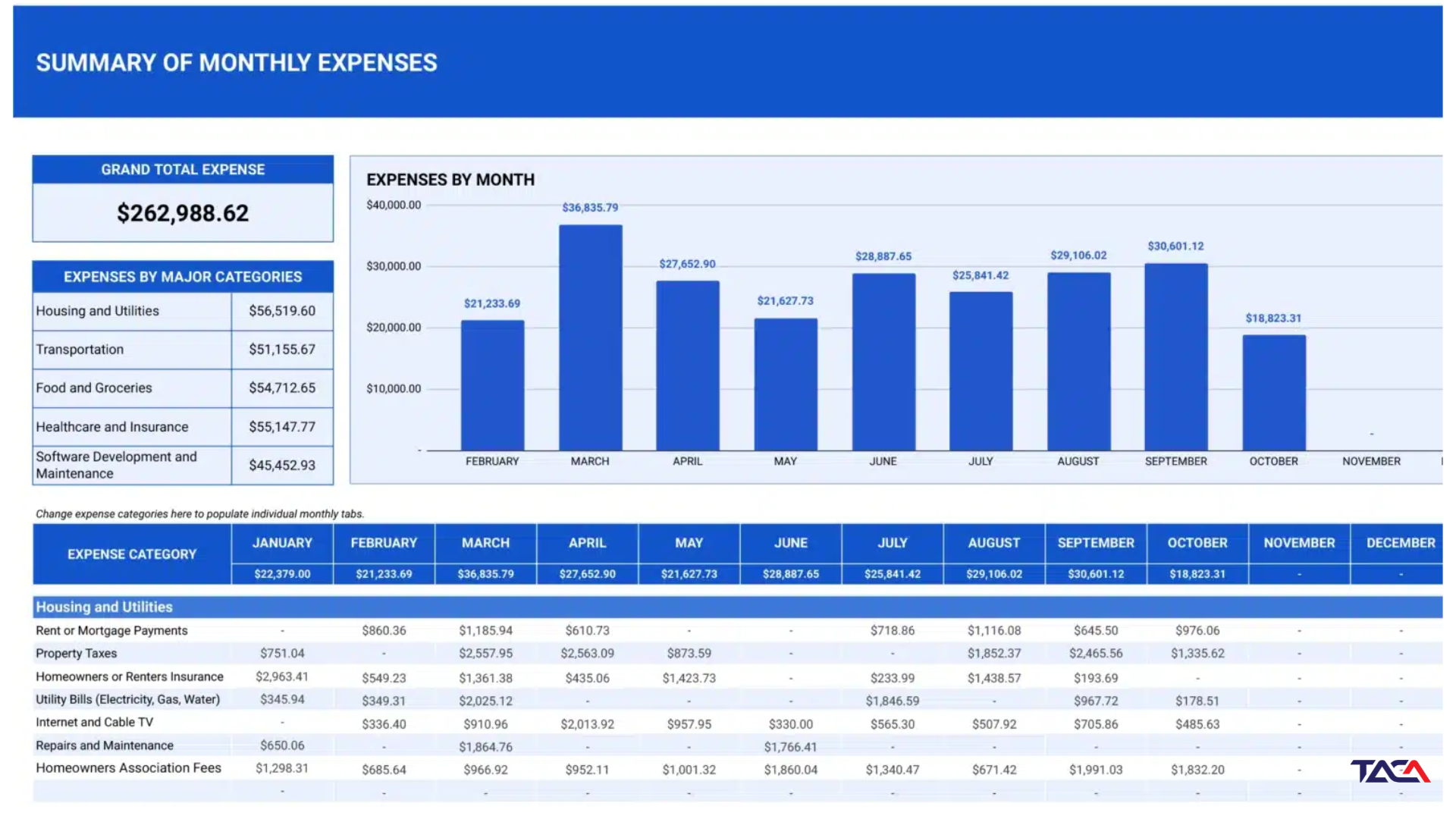Click April Internet and Cable value $2,013.92
The height and width of the screenshot is (819, 1456).
588,724
